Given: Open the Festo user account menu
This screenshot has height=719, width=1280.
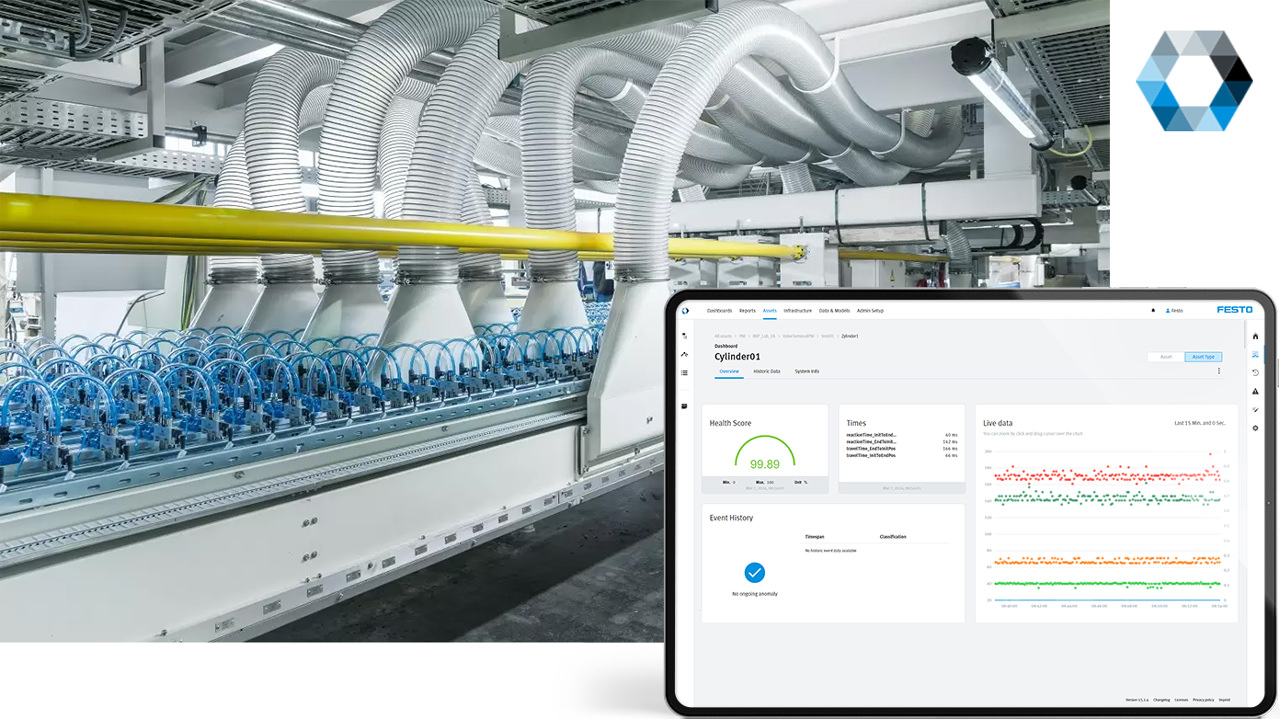Looking at the screenshot, I should coord(1174,310).
